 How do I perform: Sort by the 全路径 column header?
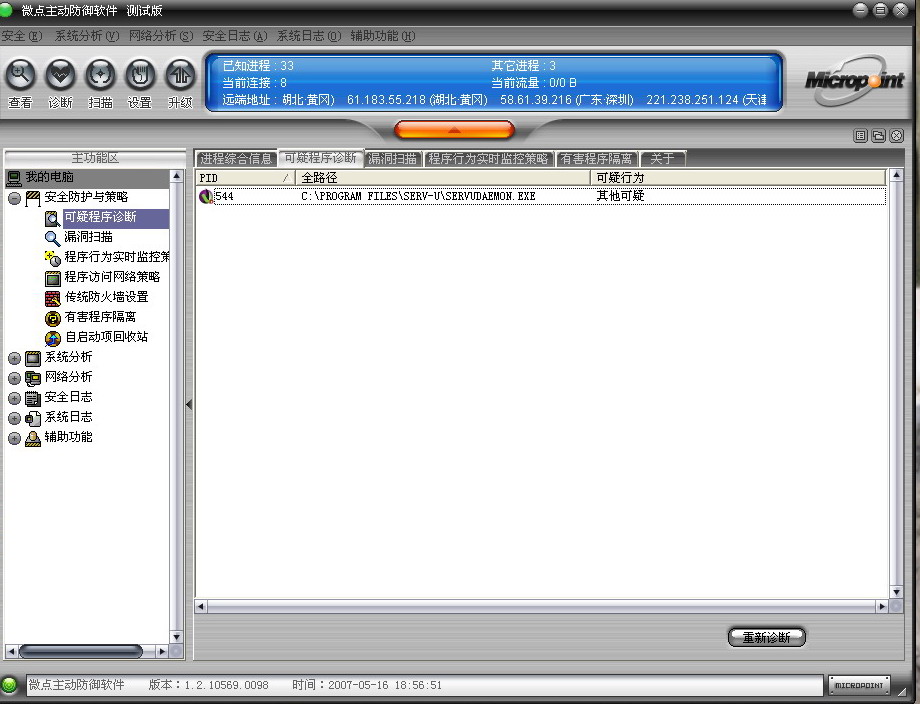click(x=443, y=178)
